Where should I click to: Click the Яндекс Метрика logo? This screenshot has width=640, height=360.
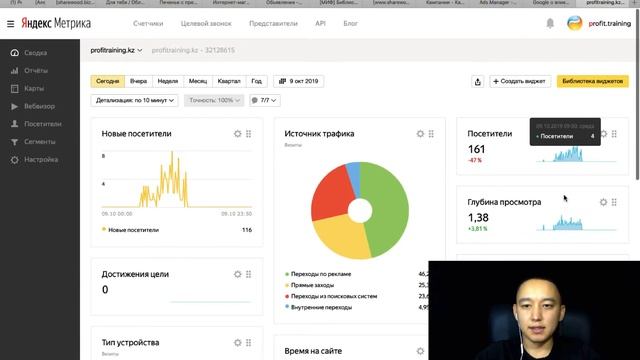56,23
